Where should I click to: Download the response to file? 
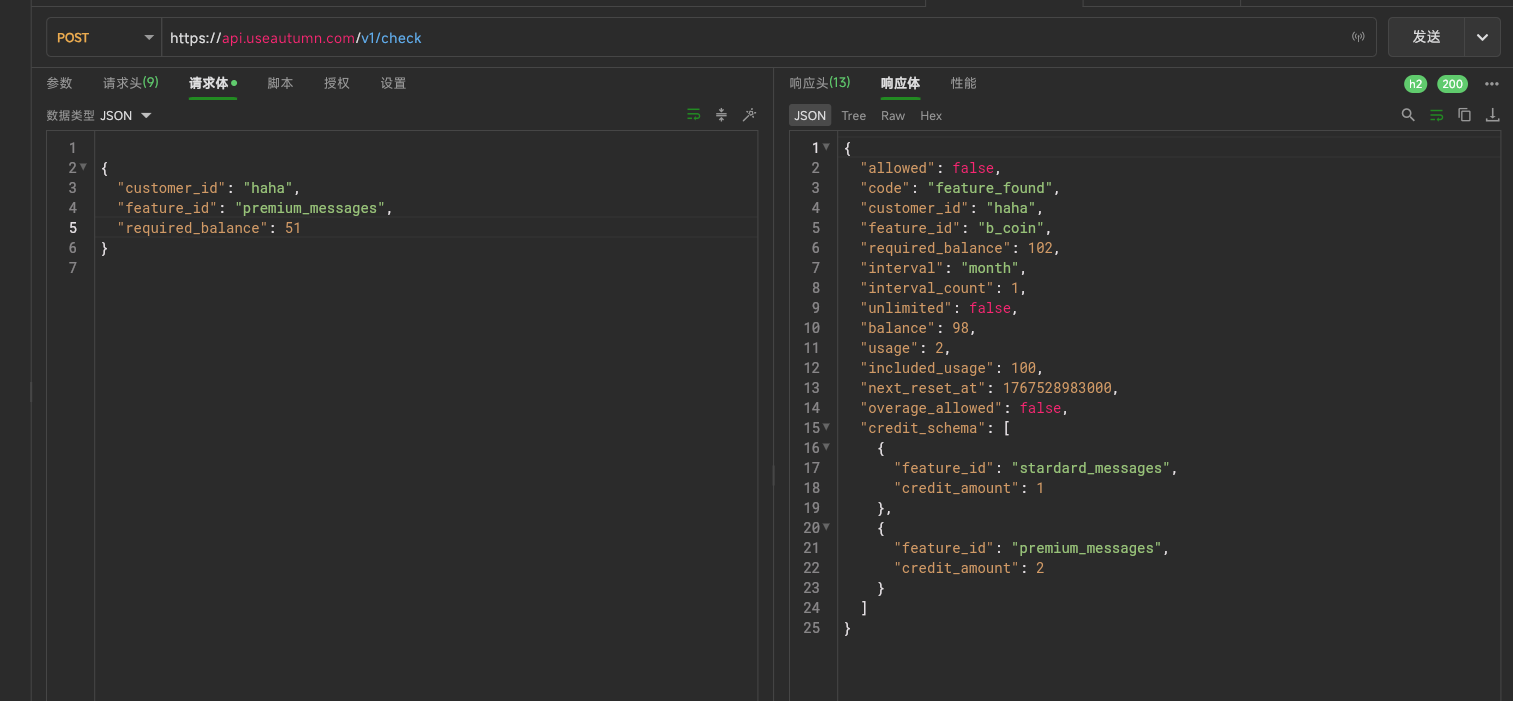[x=1492, y=115]
